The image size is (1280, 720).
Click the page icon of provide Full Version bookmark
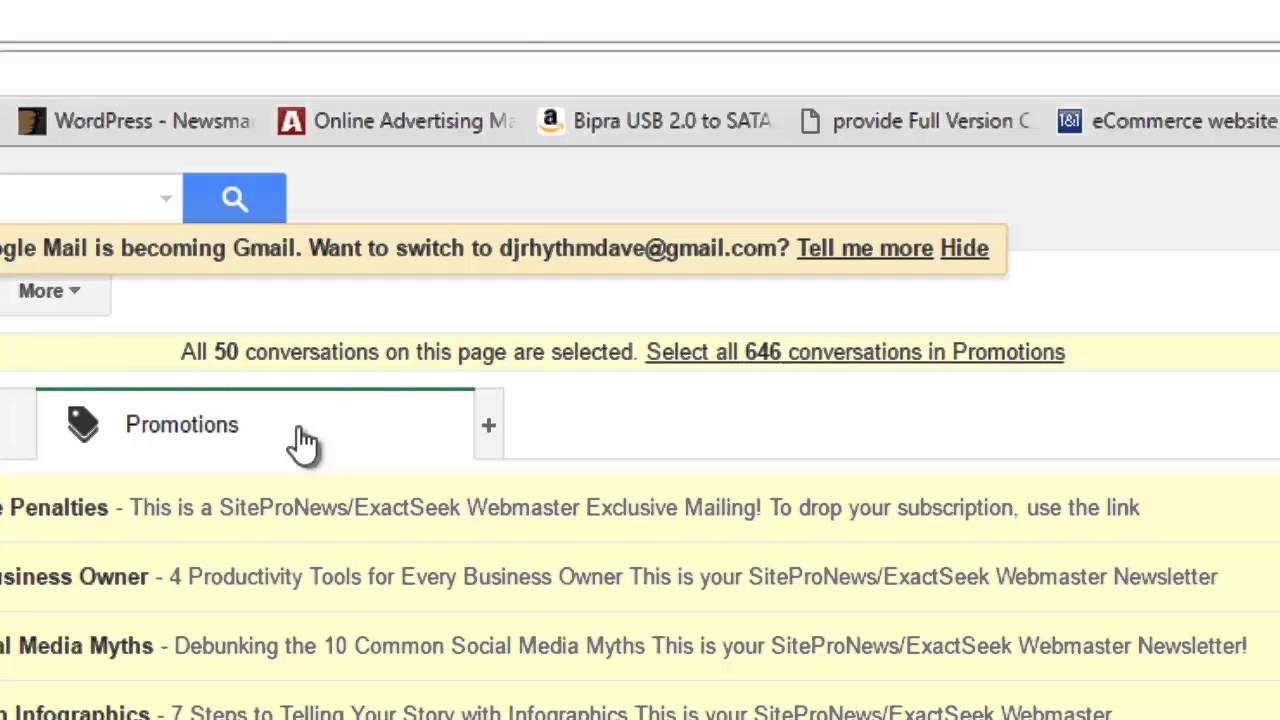point(810,121)
